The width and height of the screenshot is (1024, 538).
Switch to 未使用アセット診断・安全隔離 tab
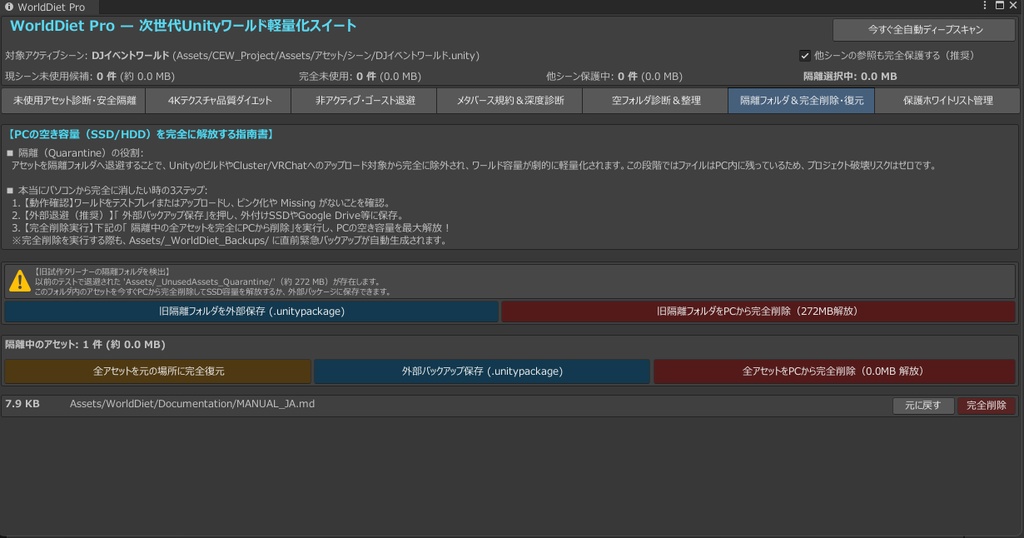coord(74,101)
